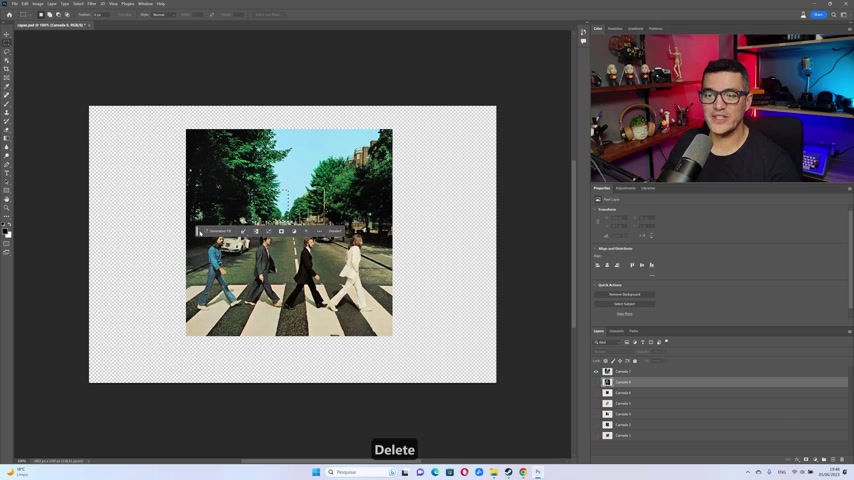
Task: Select the Camada 4 layer thumbnail
Action: point(607,414)
